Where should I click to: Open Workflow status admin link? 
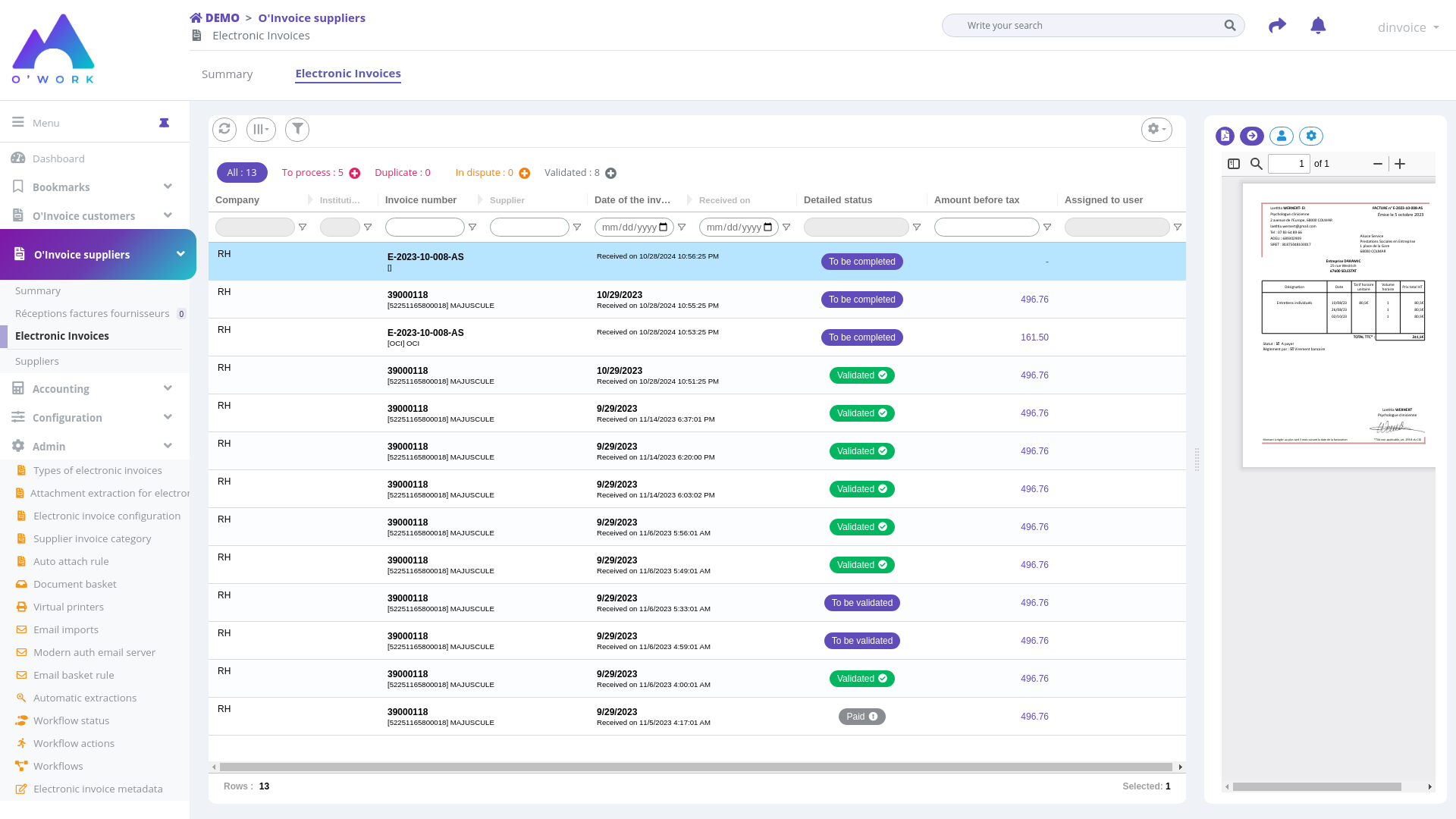[x=71, y=721]
